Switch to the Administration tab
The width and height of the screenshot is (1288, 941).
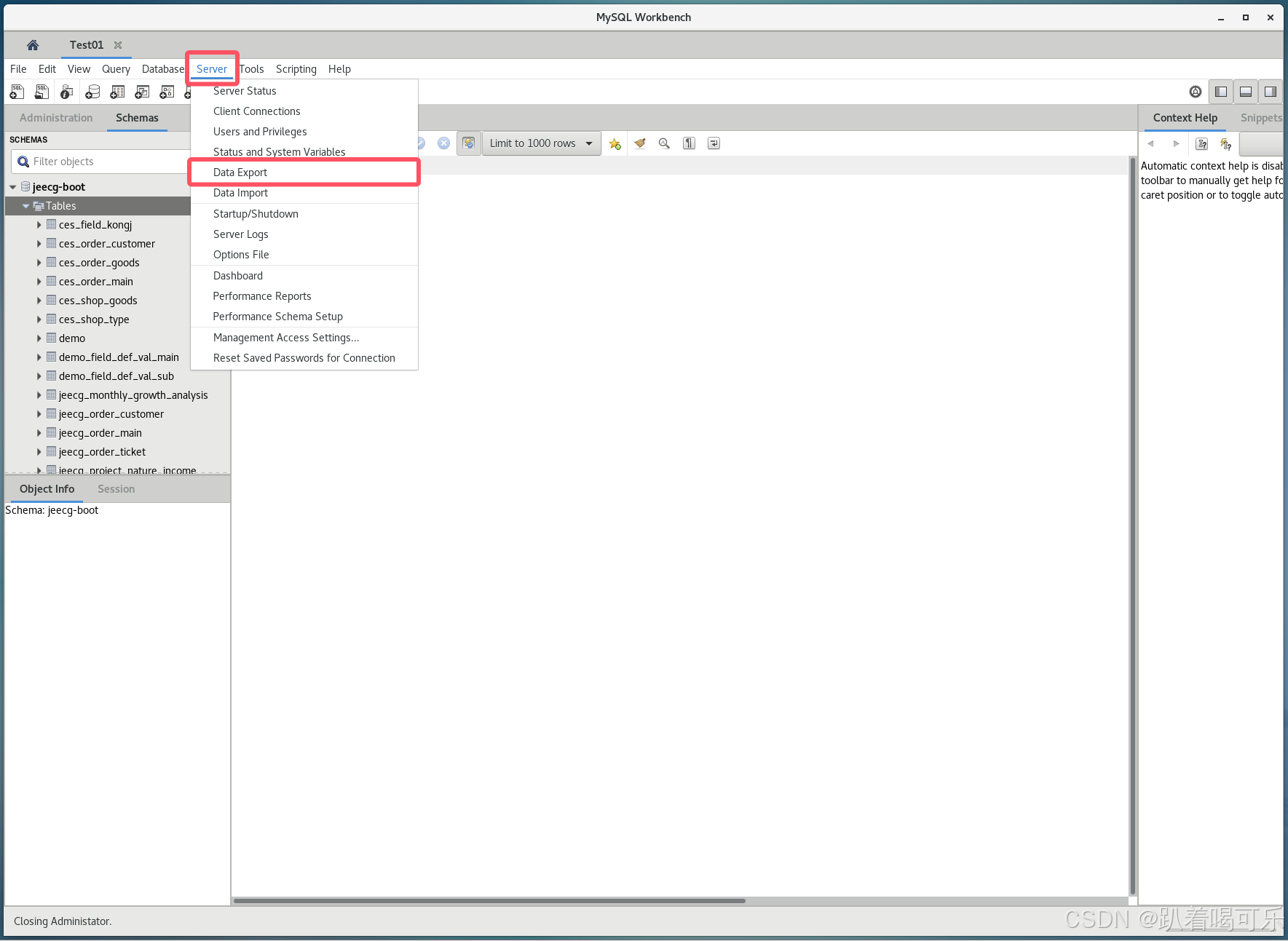click(56, 118)
